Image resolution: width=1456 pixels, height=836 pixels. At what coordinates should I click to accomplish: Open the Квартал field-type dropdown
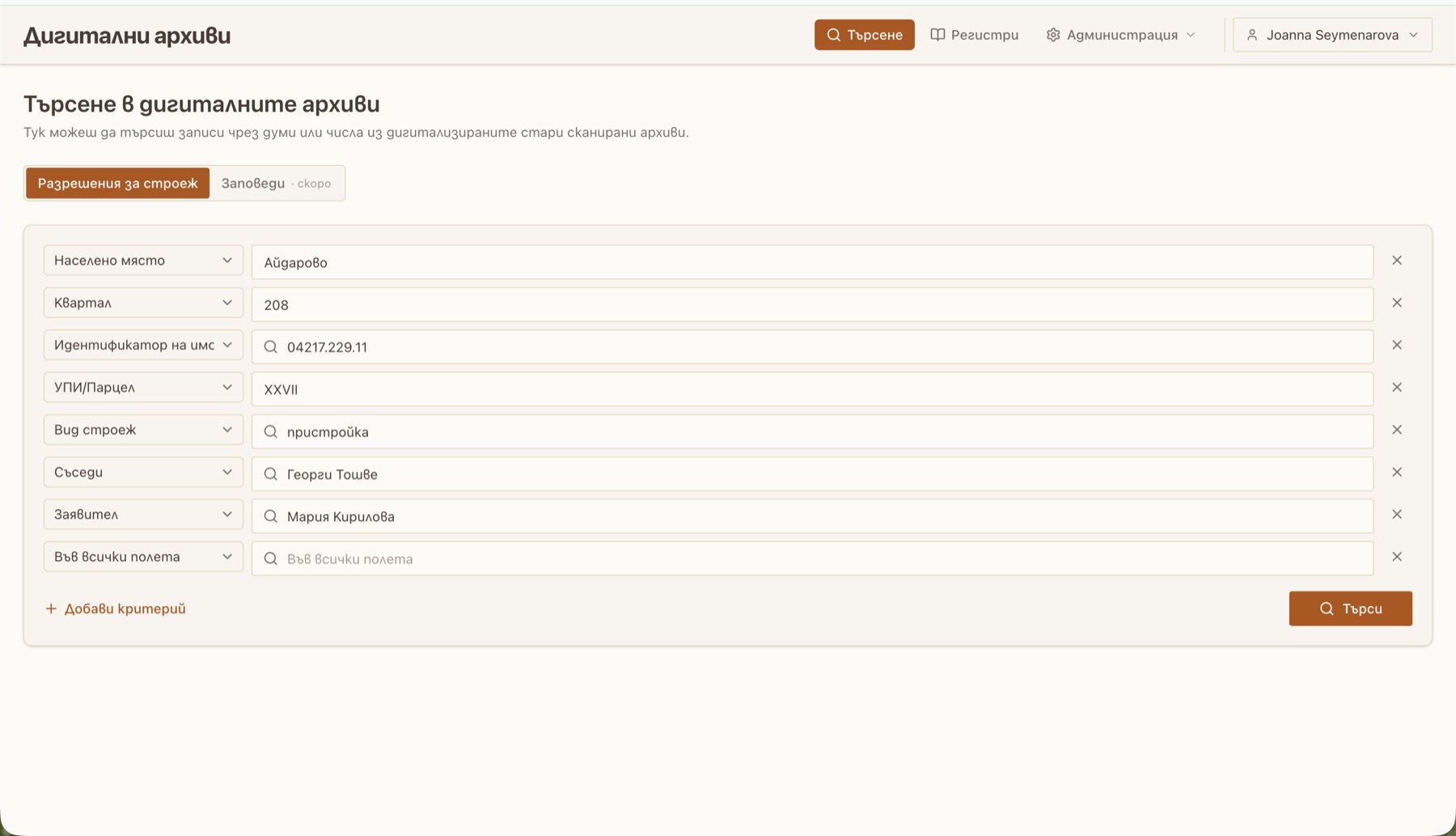coord(143,303)
